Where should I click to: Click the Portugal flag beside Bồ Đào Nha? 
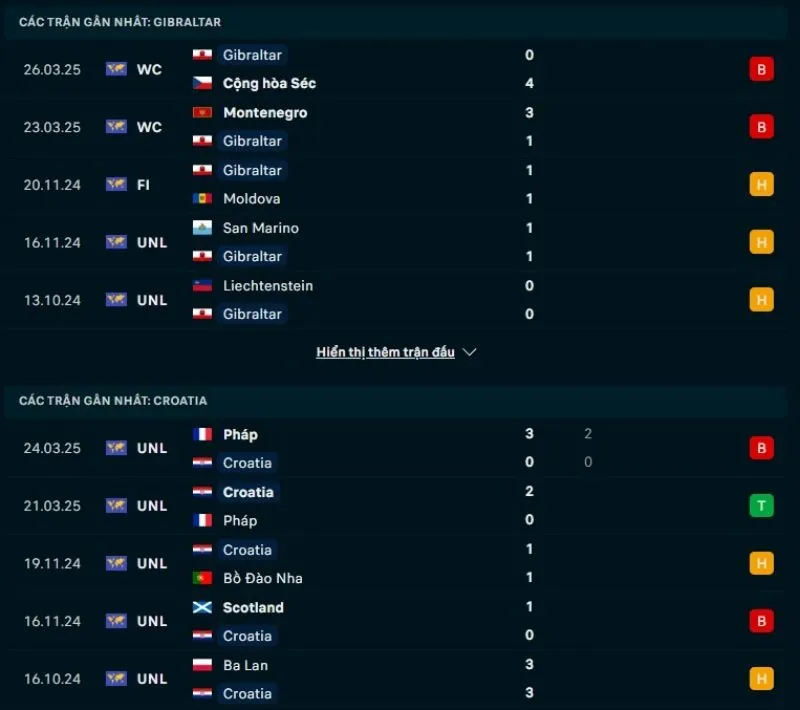202,578
